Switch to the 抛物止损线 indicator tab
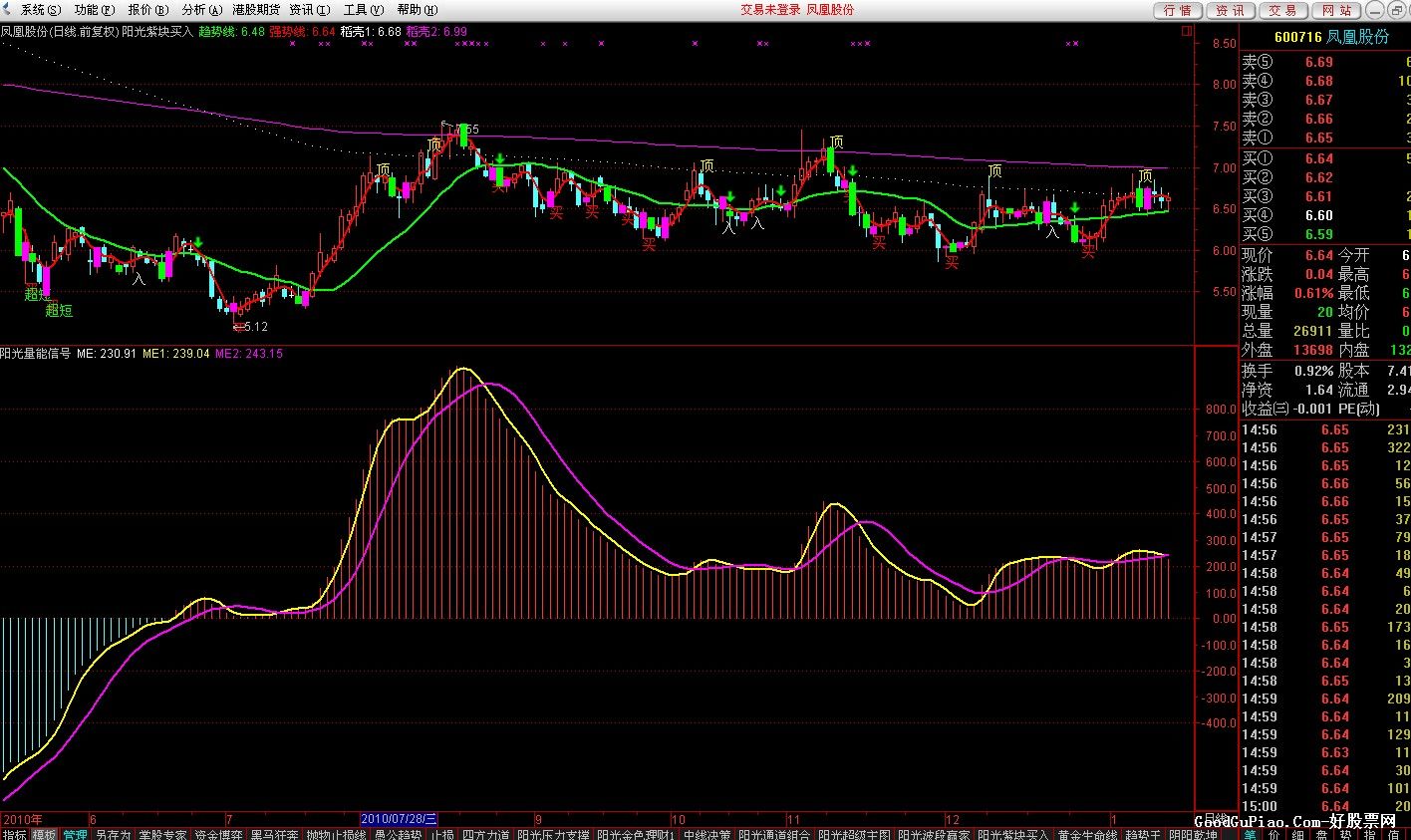The height and width of the screenshot is (840, 1411). 336,834
